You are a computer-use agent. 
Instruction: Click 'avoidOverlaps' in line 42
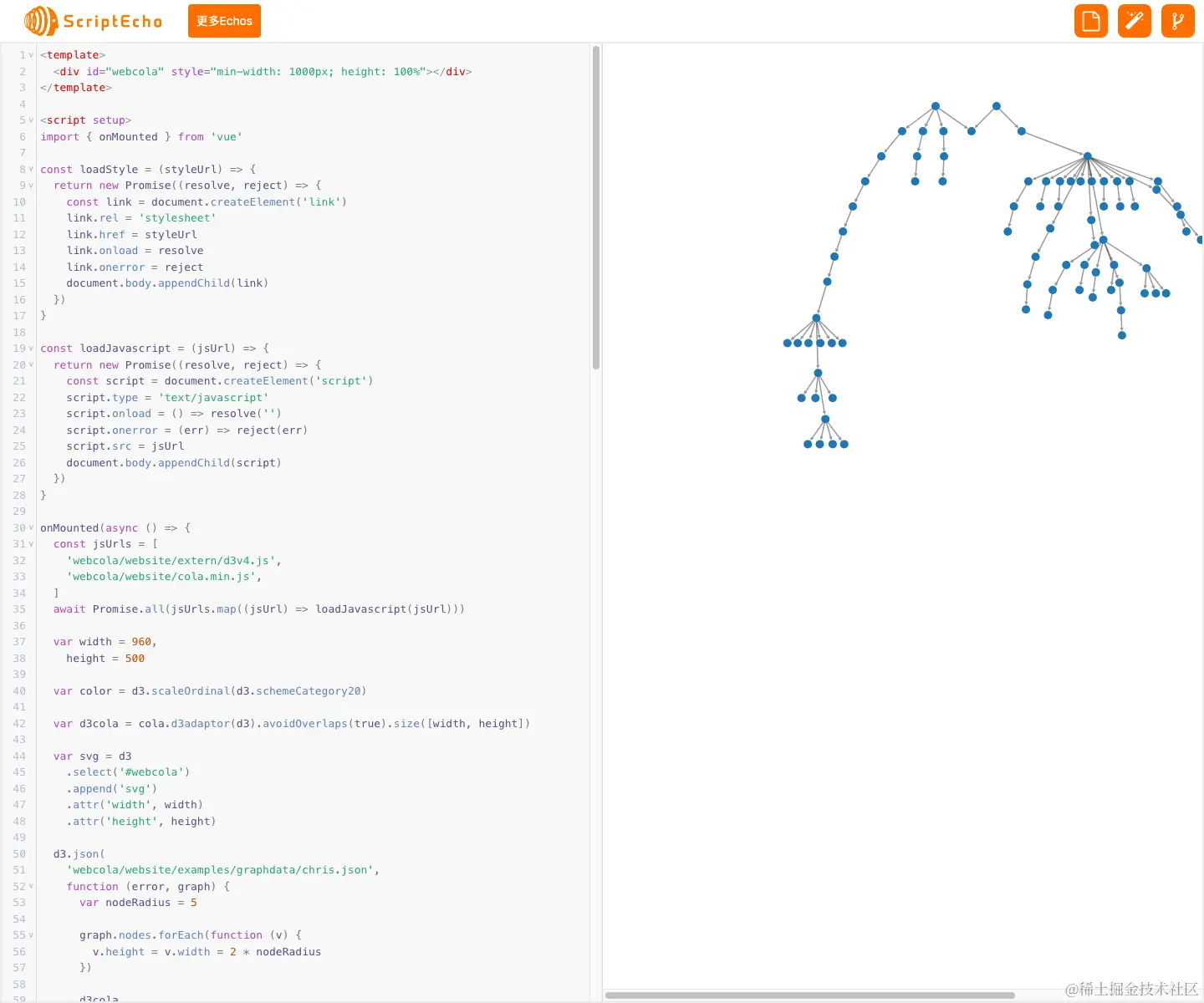click(x=305, y=724)
